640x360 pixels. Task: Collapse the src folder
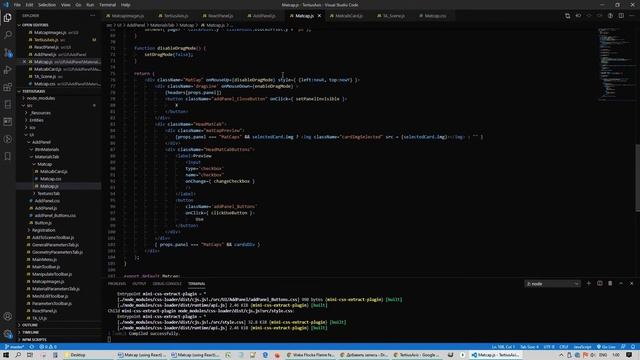(x=29, y=106)
